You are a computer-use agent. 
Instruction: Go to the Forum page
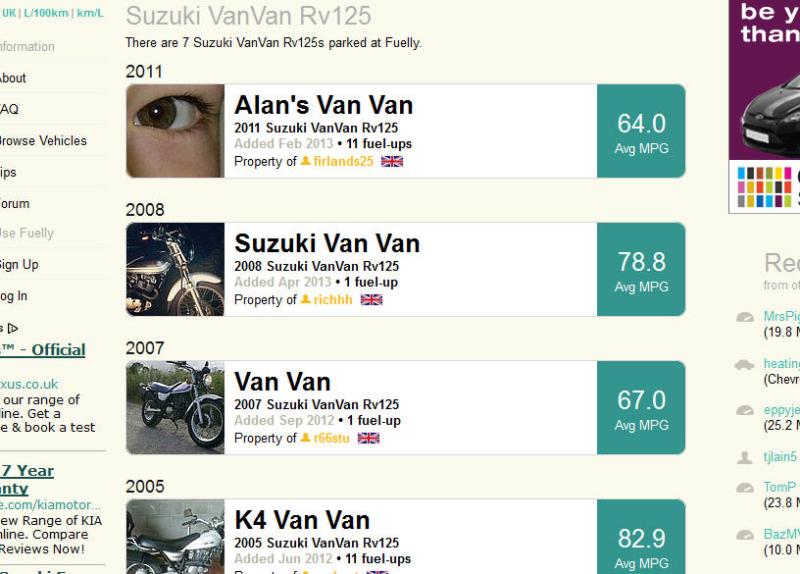pyautogui.click(x=14, y=204)
